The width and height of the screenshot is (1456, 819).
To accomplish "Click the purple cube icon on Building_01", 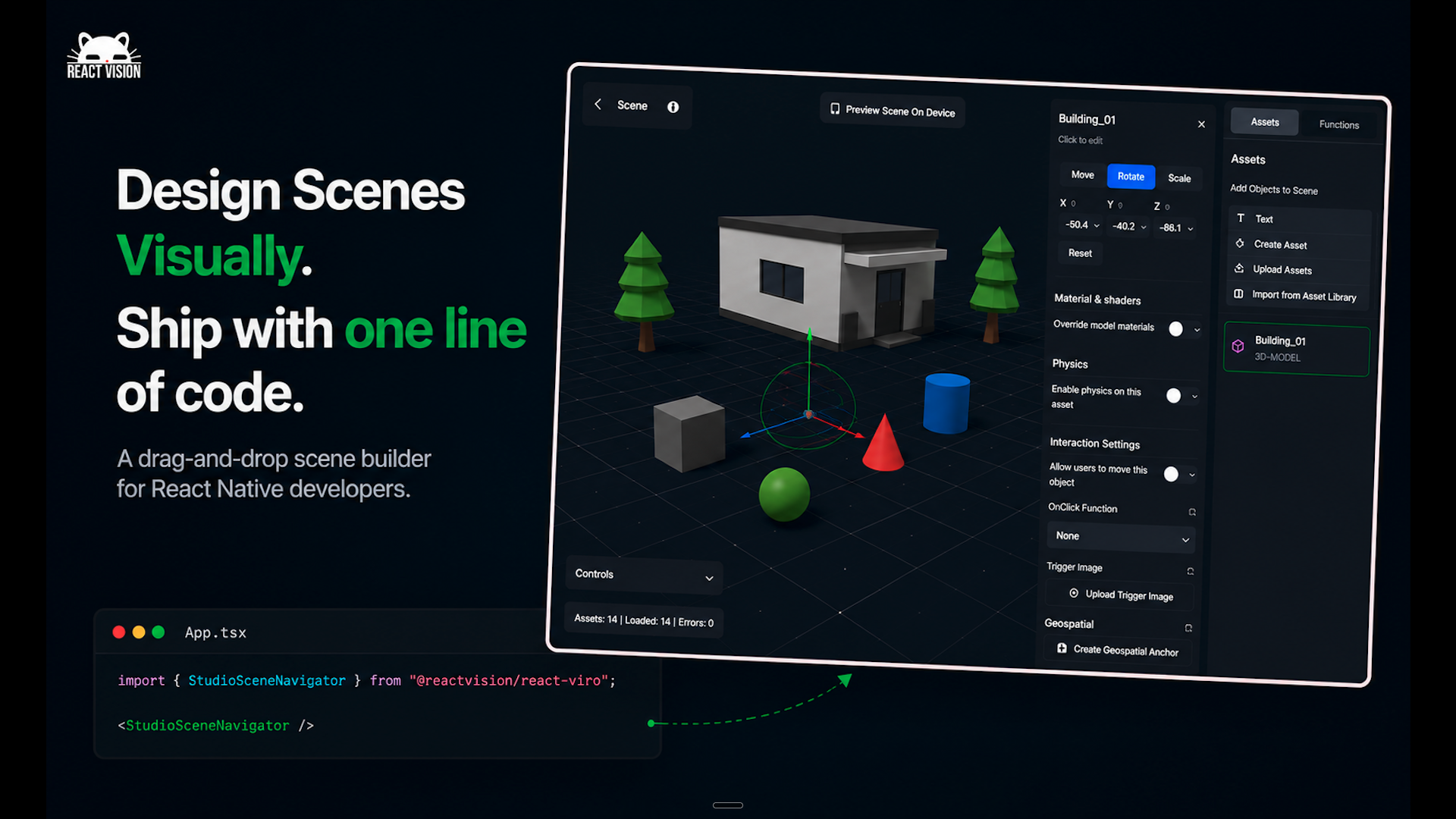I will [1238, 347].
